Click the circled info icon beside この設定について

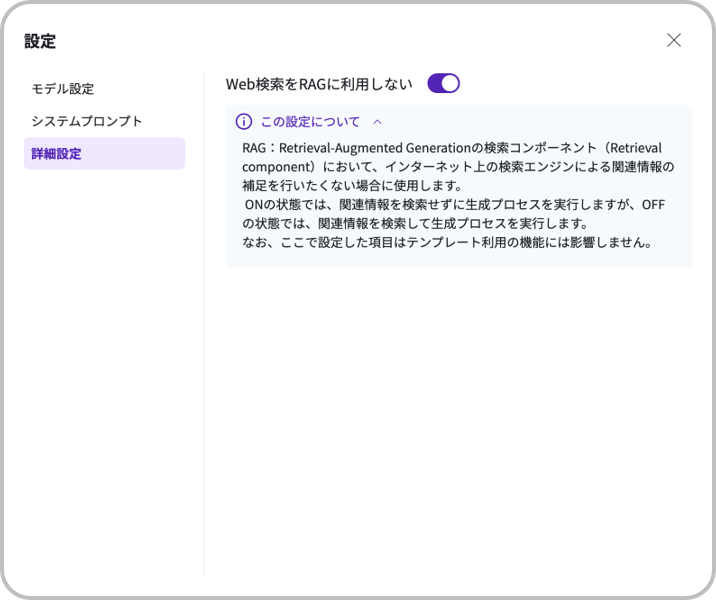coord(244,122)
